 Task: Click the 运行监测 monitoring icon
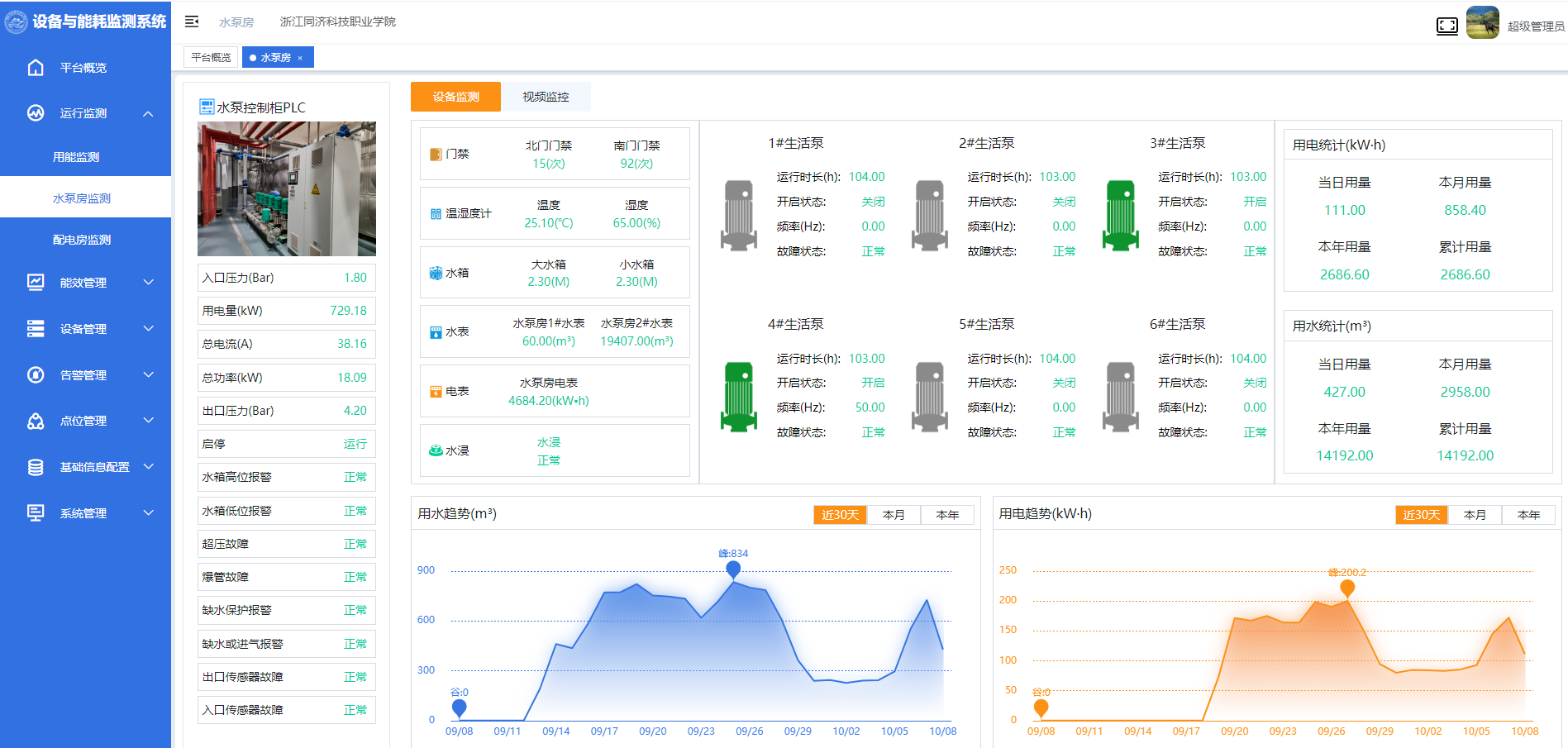(x=36, y=113)
